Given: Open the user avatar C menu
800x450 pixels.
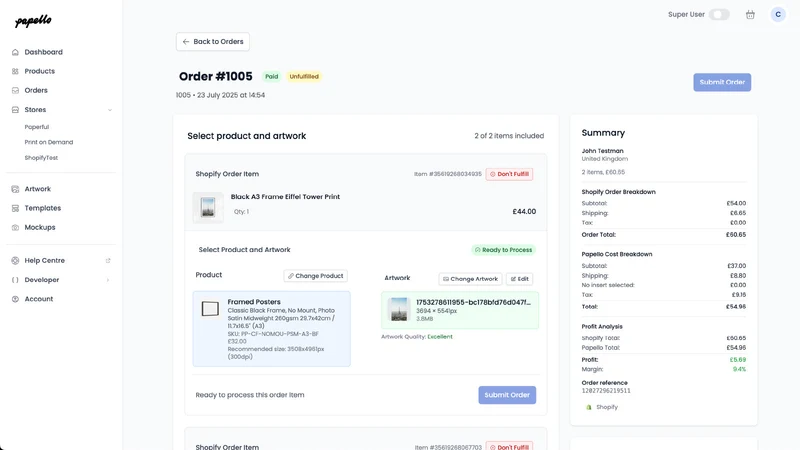Looking at the screenshot, I should point(778,14).
